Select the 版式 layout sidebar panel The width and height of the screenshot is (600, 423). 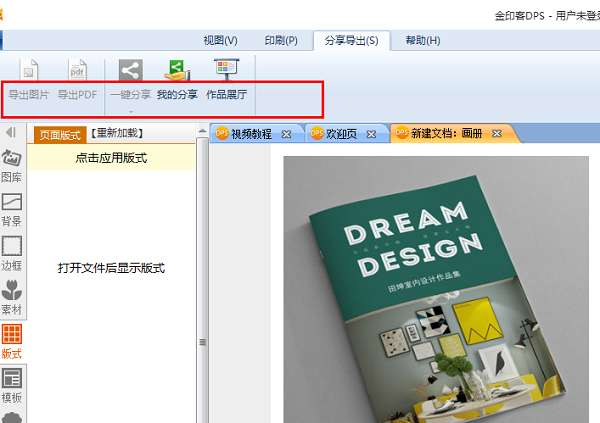pyautogui.click(x=12, y=342)
